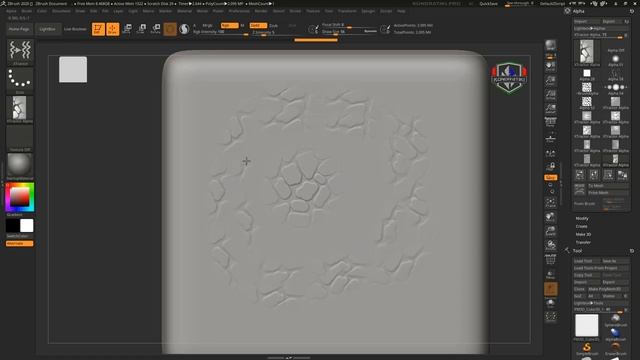The height and width of the screenshot is (360, 640).
Task: Open the Alpha menu in top bar
Action: tap(11, 11)
